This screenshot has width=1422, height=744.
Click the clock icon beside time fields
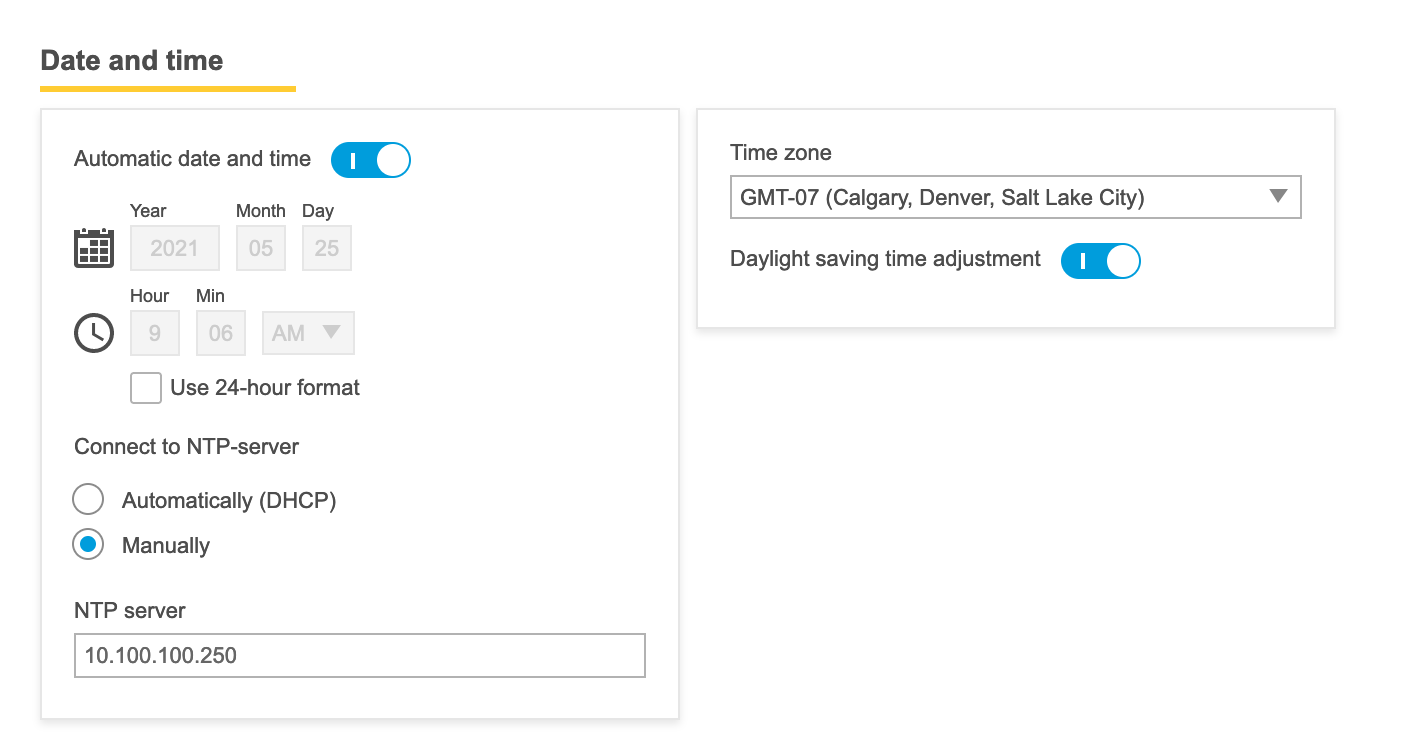point(94,333)
